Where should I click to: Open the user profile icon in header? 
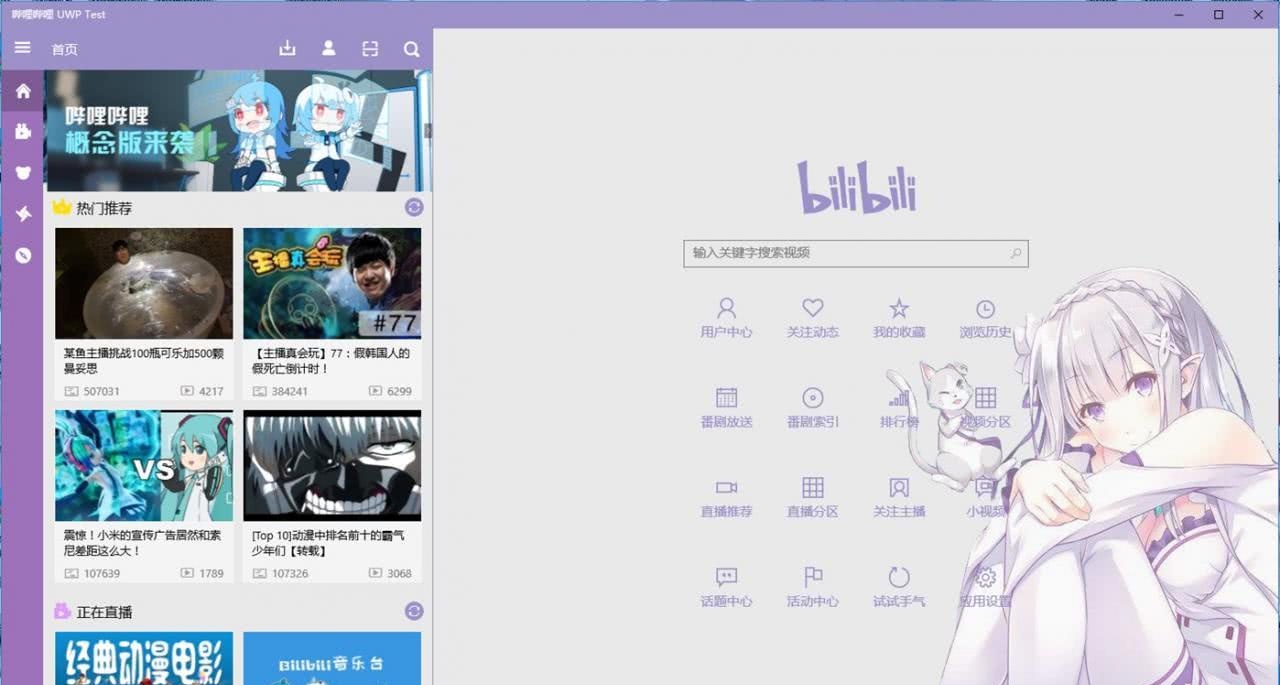328,48
